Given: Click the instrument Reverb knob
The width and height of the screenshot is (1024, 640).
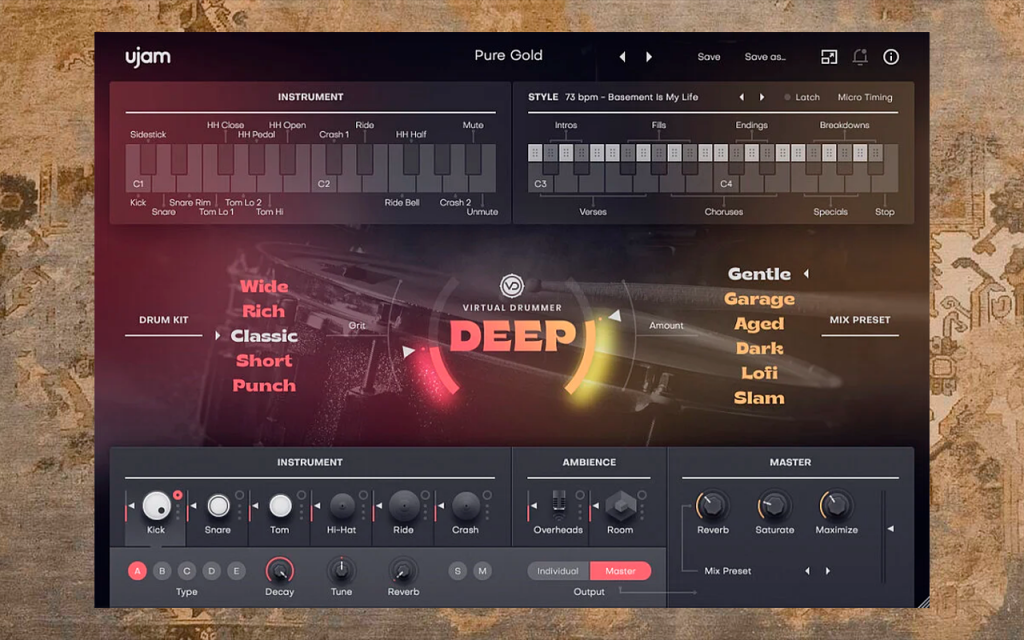Looking at the screenshot, I should (x=403, y=571).
